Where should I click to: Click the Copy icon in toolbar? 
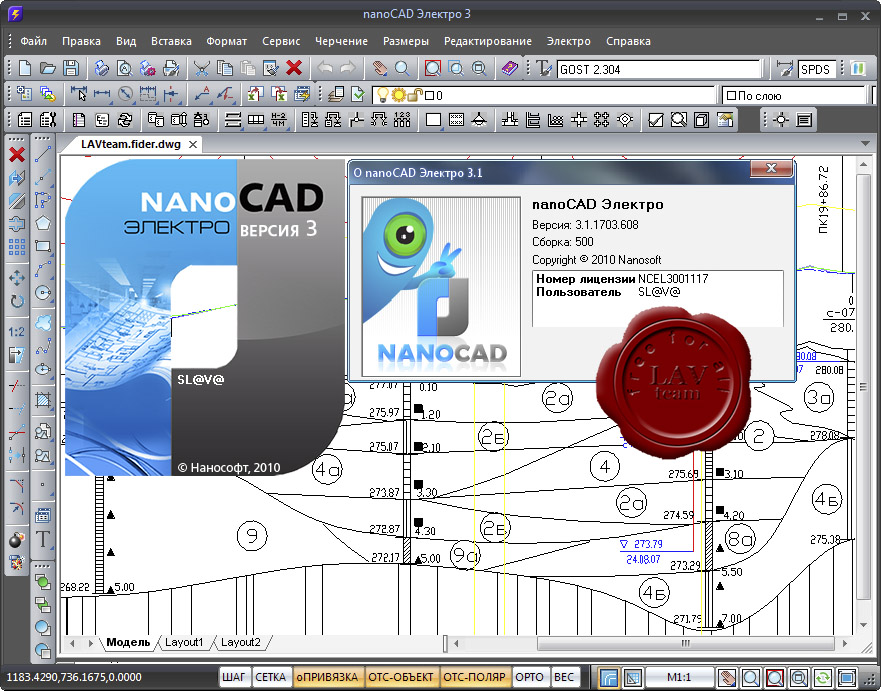225,69
